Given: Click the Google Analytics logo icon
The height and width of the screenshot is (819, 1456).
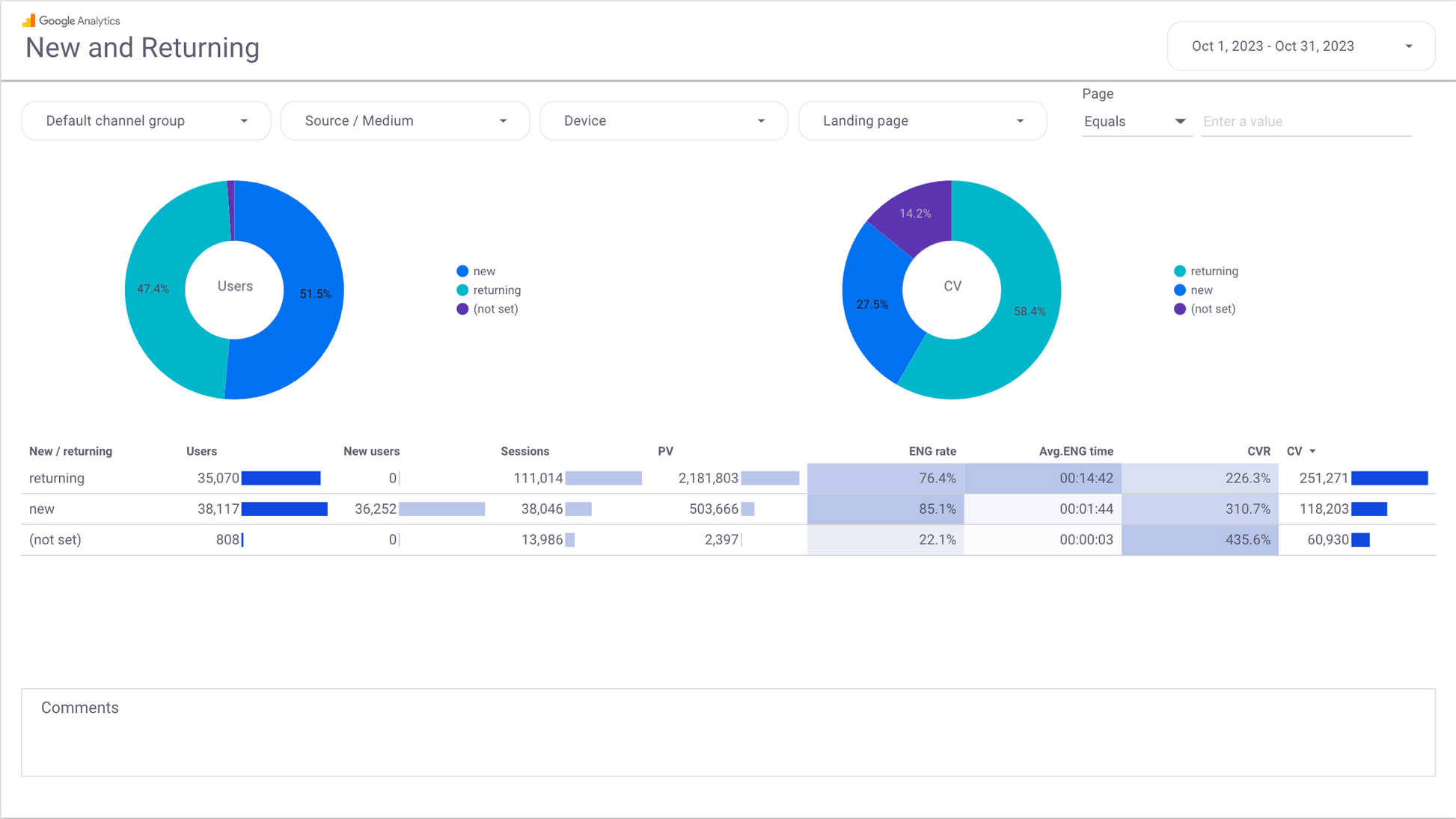Looking at the screenshot, I should click(x=28, y=20).
